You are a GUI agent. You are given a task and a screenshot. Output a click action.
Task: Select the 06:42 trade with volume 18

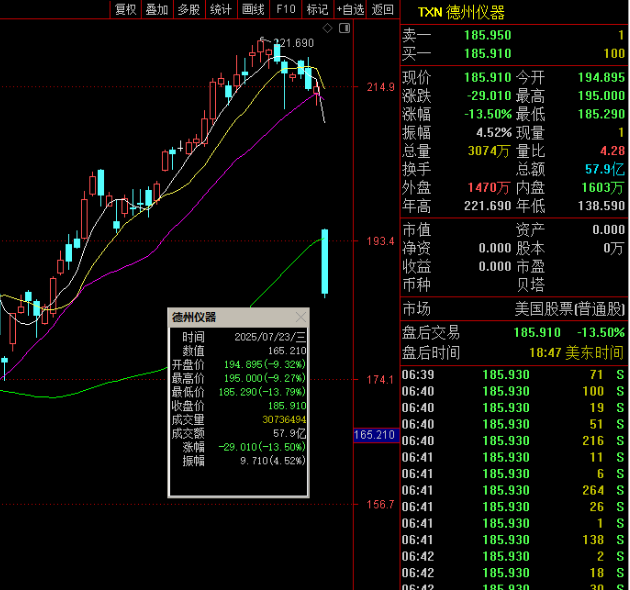(x=513, y=573)
